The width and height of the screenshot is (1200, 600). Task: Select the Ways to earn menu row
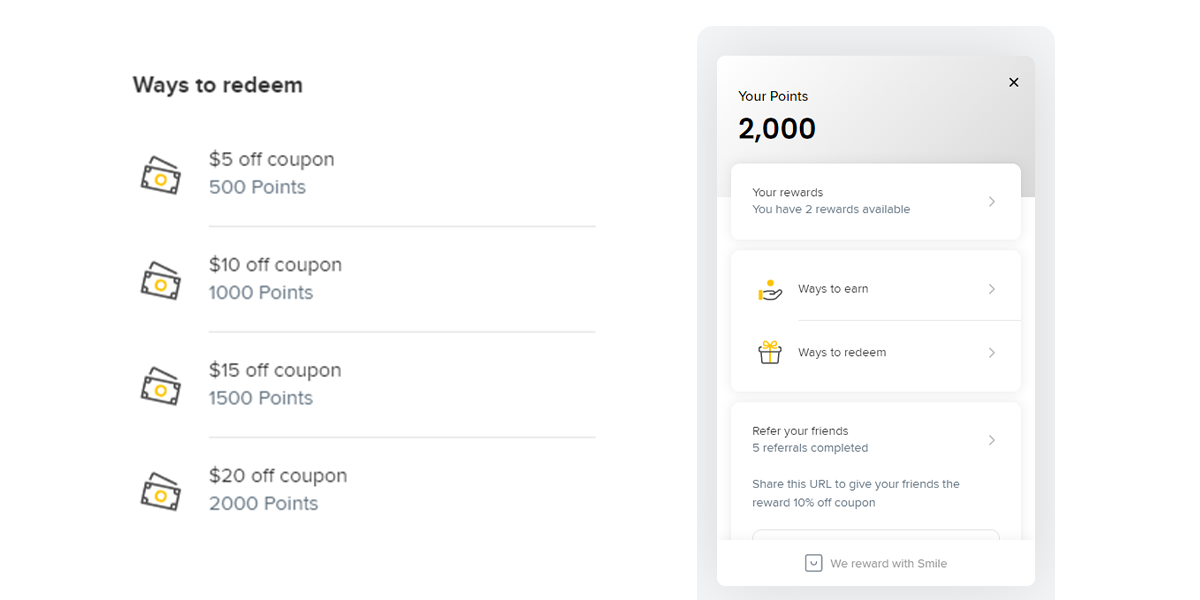coord(876,289)
